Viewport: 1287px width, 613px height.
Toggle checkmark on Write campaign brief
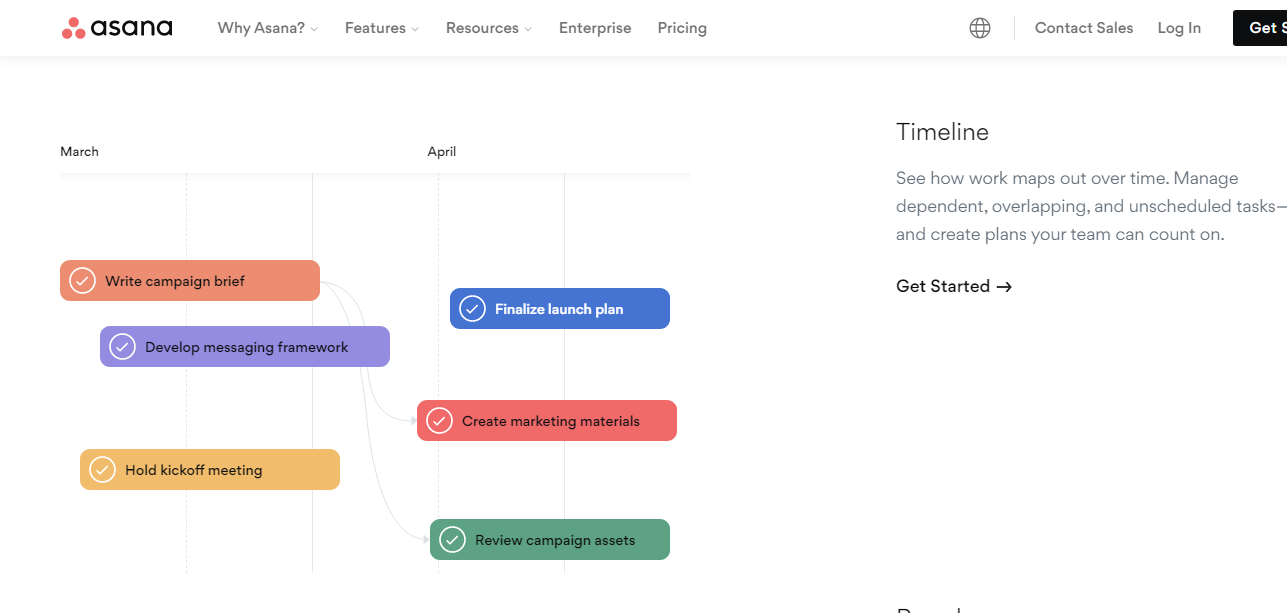pyautogui.click(x=83, y=281)
